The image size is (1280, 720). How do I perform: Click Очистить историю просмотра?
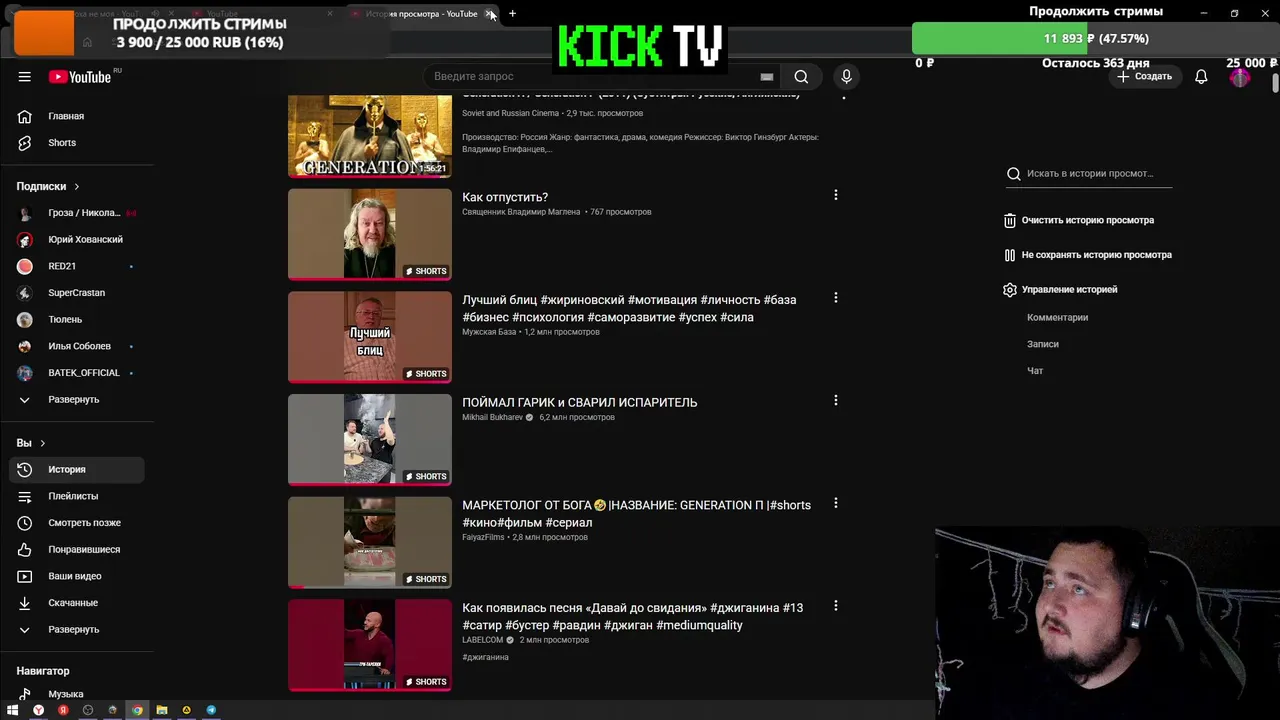point(1079,220)
